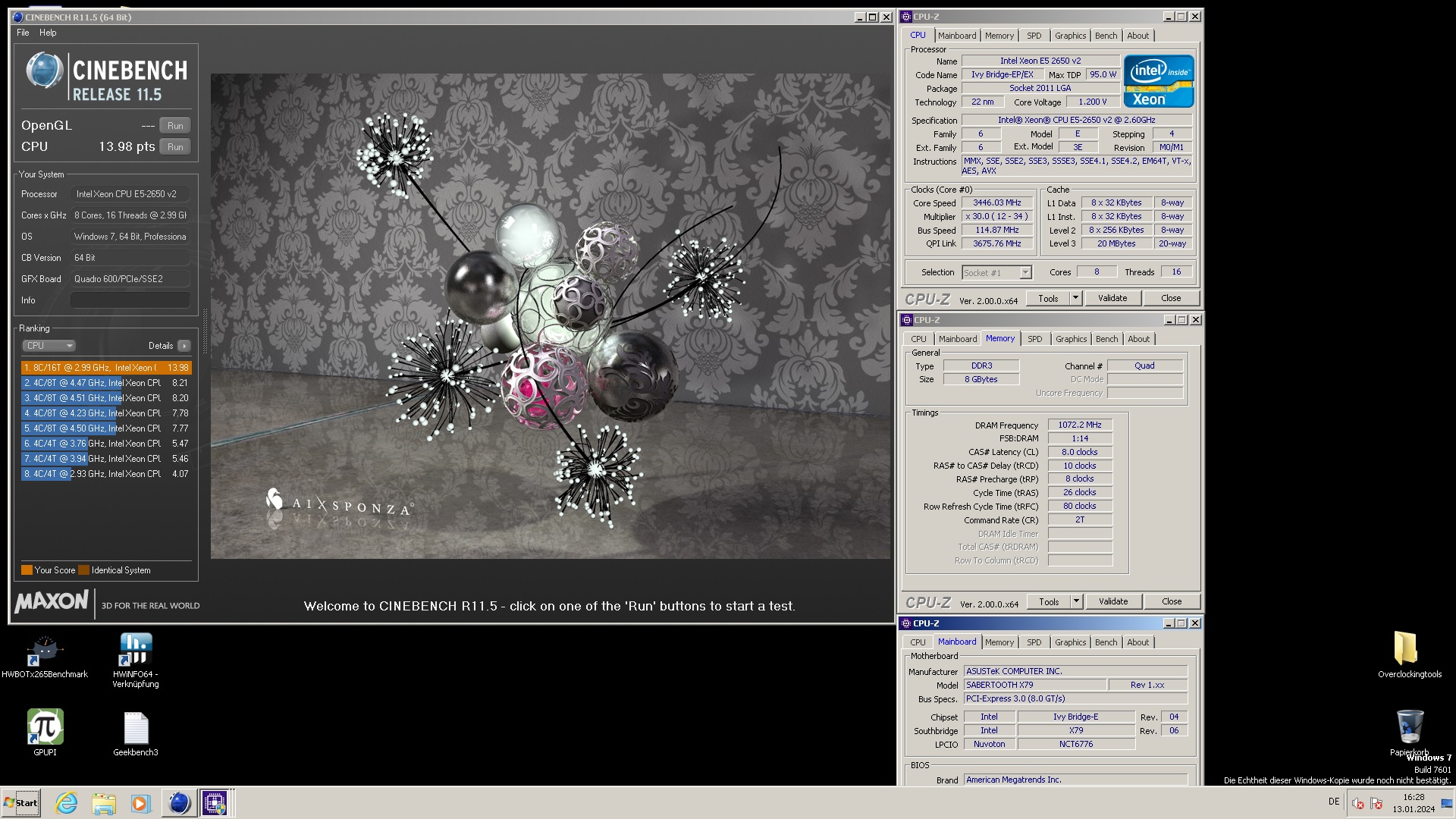The width and height of the screenshot is (1456, 819).
Task: Open Tools dropdown arrow in top CPU-Z
Action: click(1075, 299)
